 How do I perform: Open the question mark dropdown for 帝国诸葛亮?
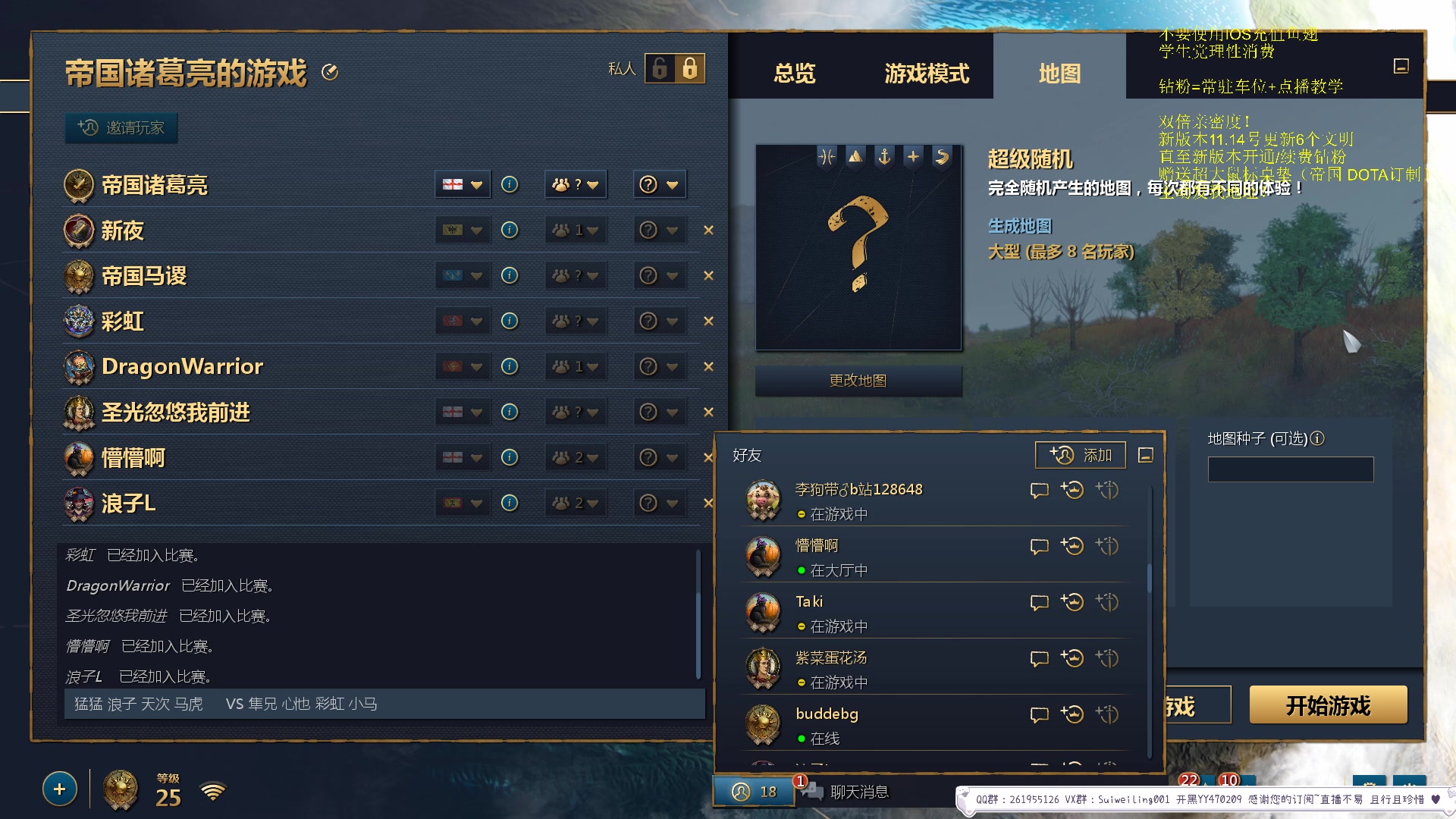[x=660, y=184]
